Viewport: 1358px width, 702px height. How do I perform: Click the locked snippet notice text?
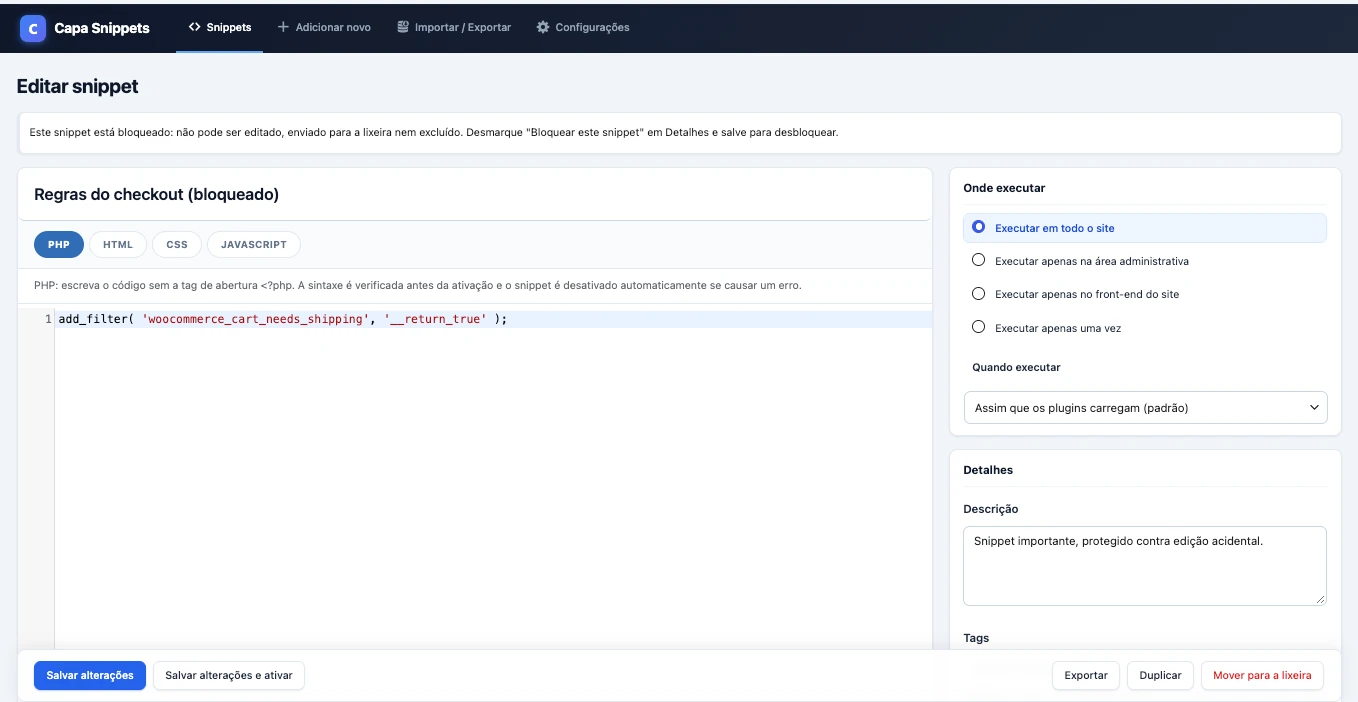pos(434,132)
